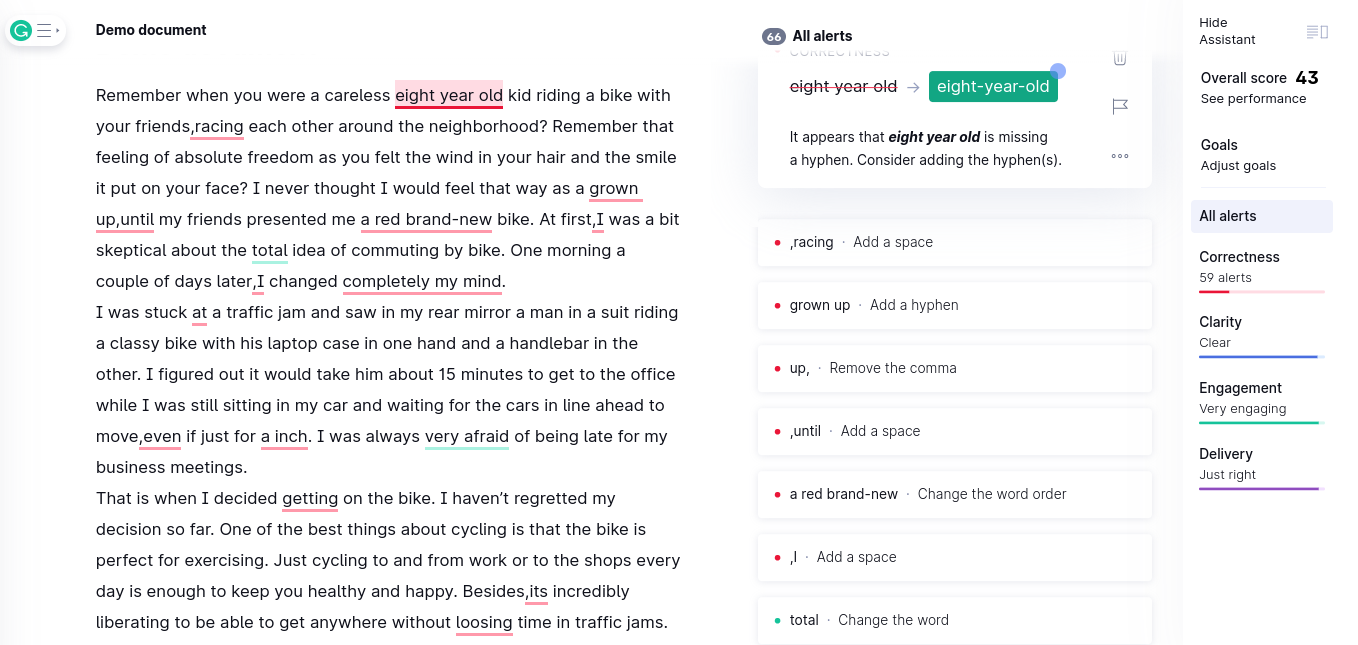
Task: Click the underlined word 'loosing' in the document
Action: click(x=484, y=623)
